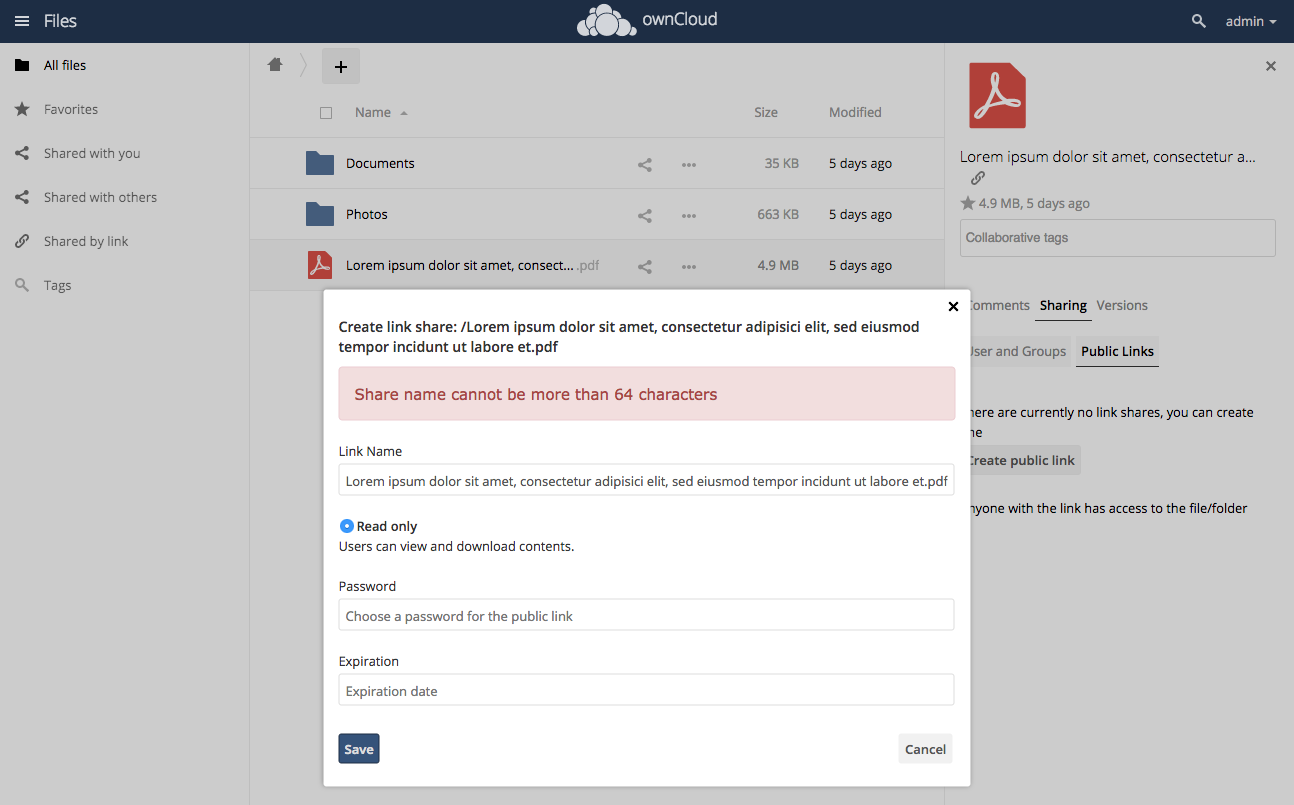Click the PDF file icon in list
Viewport: 1294px width, 805px height.
tap(319, 265)
